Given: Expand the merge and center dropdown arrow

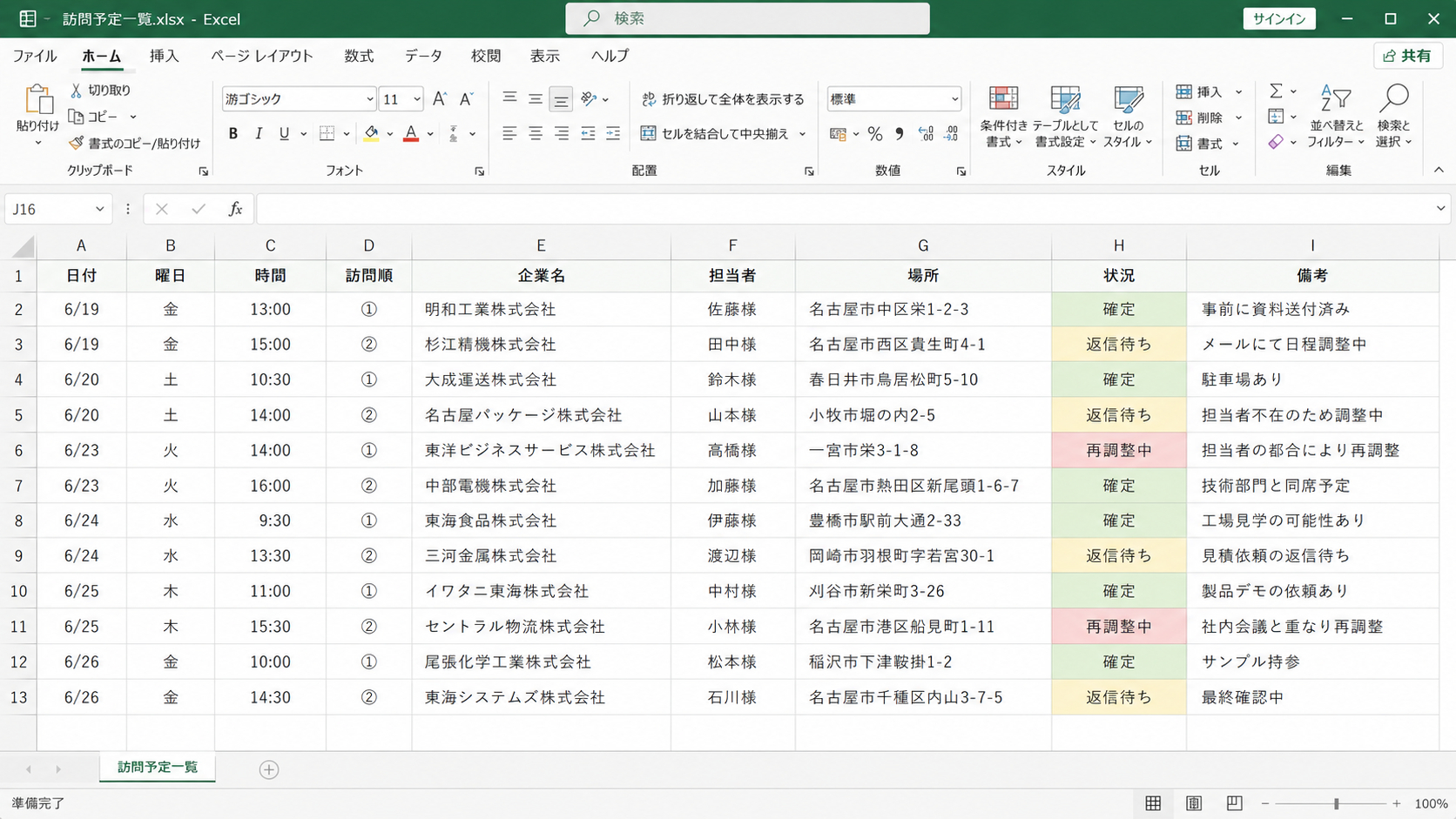Looking at the screenshot, I should pos(802,134).
